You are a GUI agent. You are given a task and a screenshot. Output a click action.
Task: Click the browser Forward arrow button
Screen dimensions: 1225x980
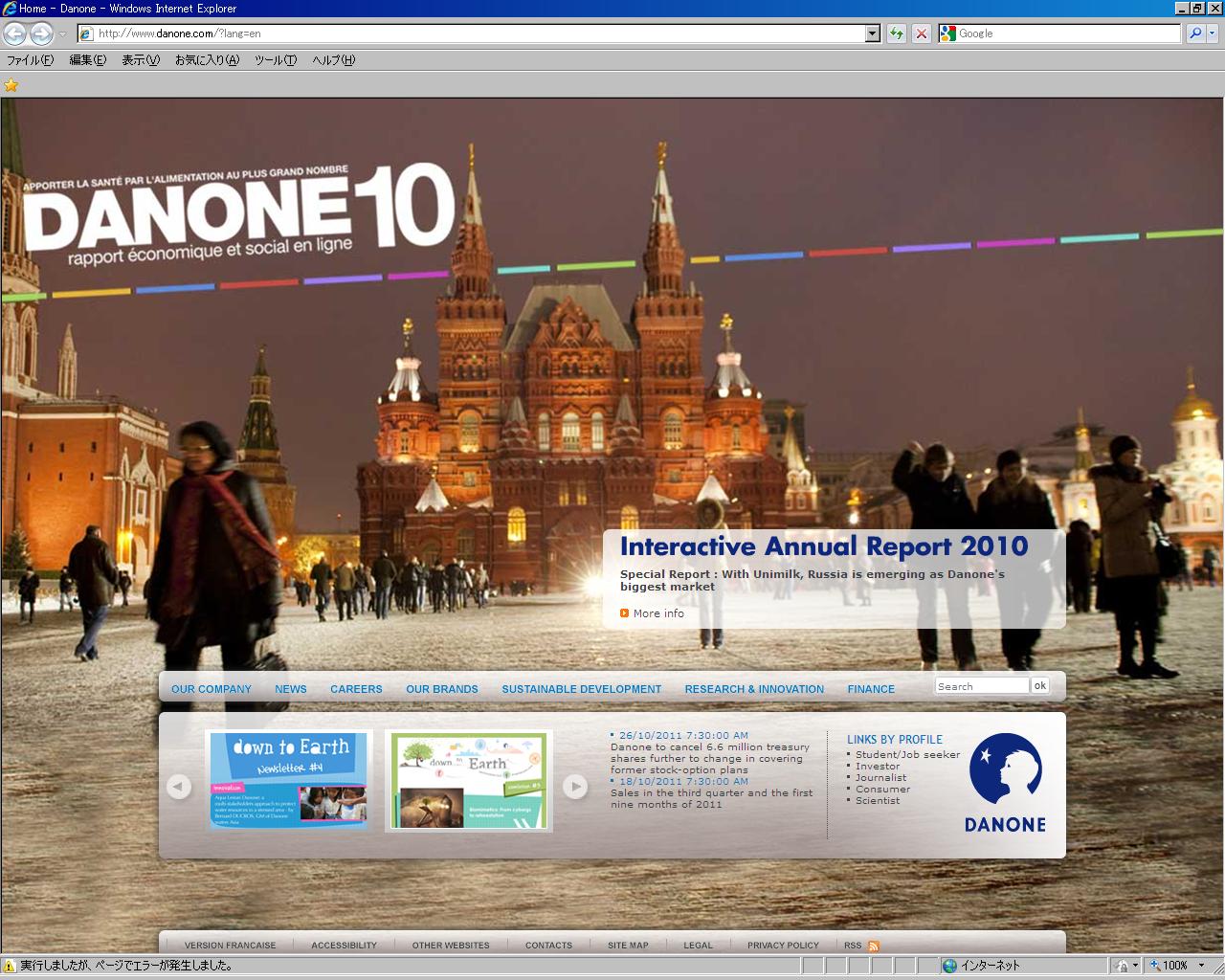click(x=41, y=33)
